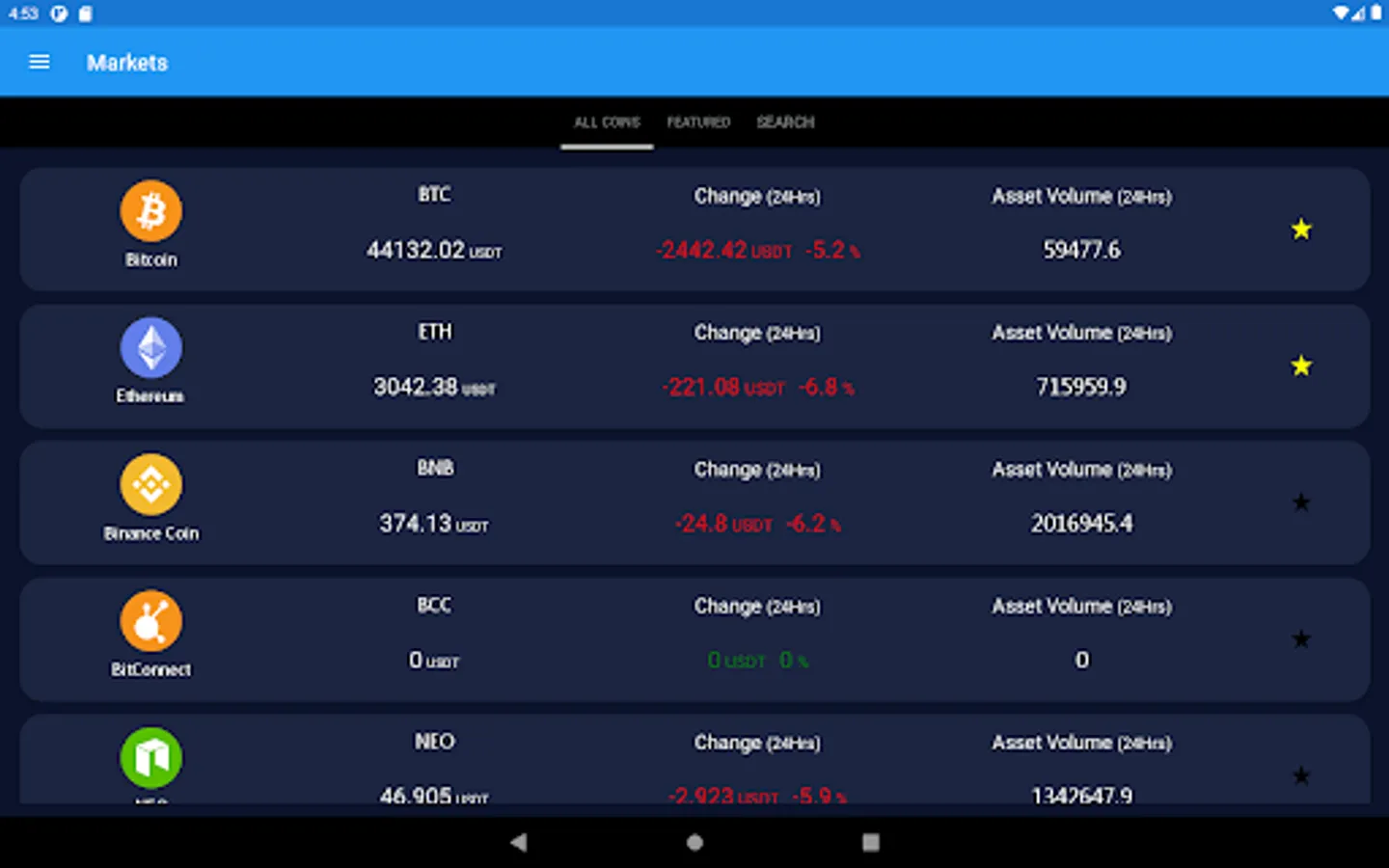1389x868 pixels.
Task: Tap the Ethereum coin logo
Action: pyautogui.click(x=151, y=347)
